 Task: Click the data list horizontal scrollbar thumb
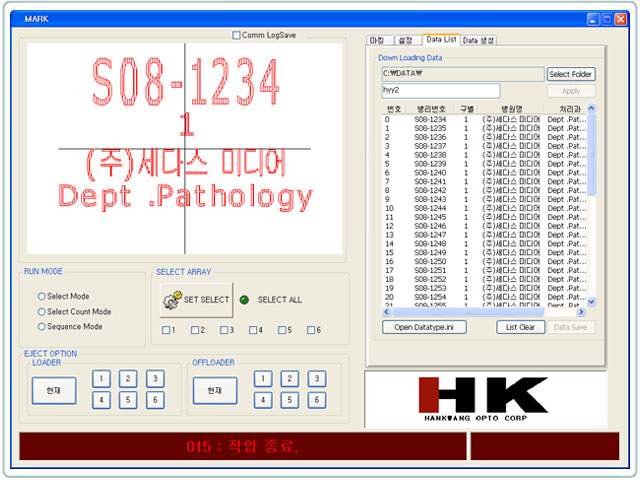tap(468, 312)
